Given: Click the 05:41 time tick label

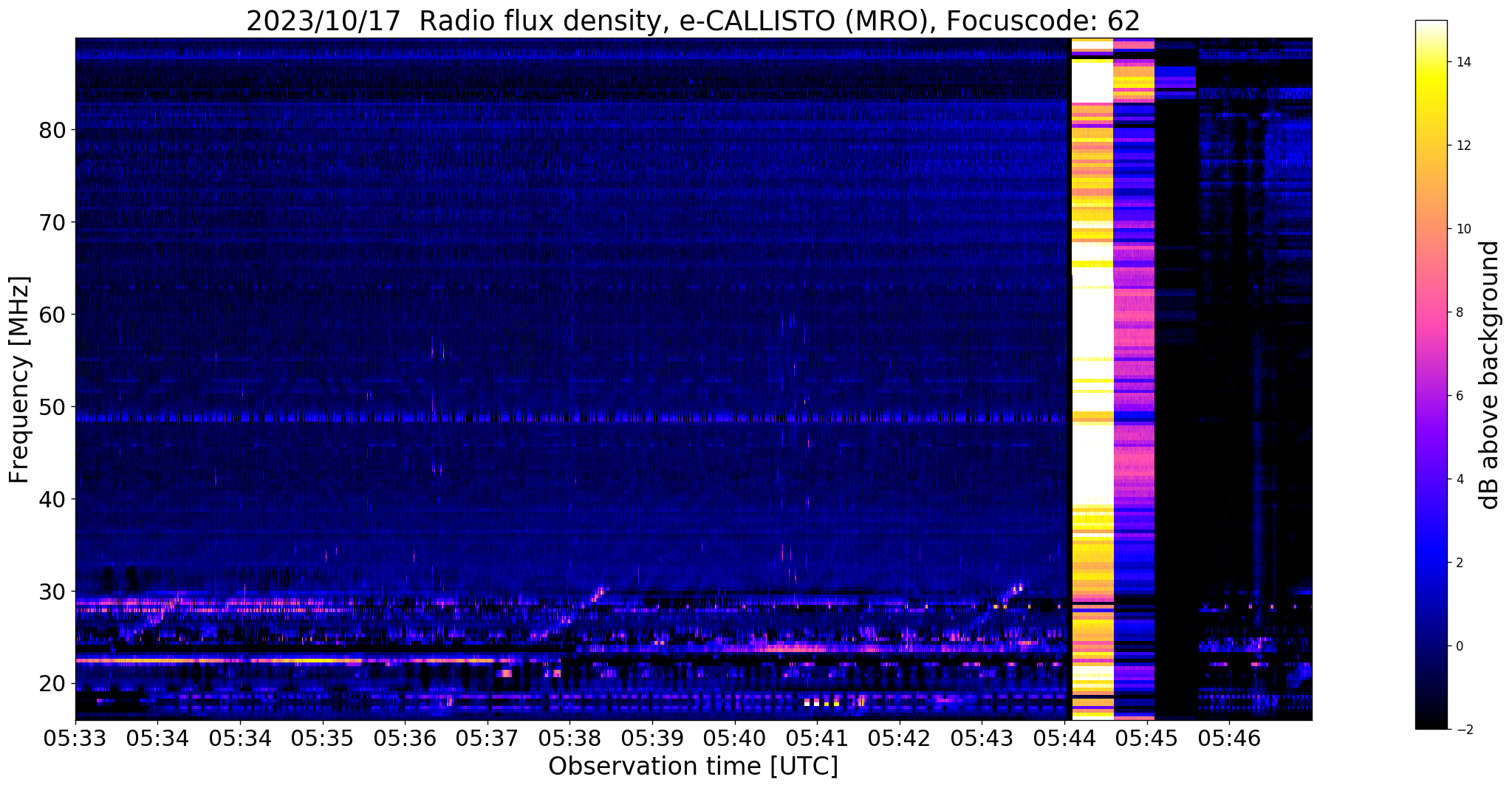Looking at the screenshot, I should [817, 737].
